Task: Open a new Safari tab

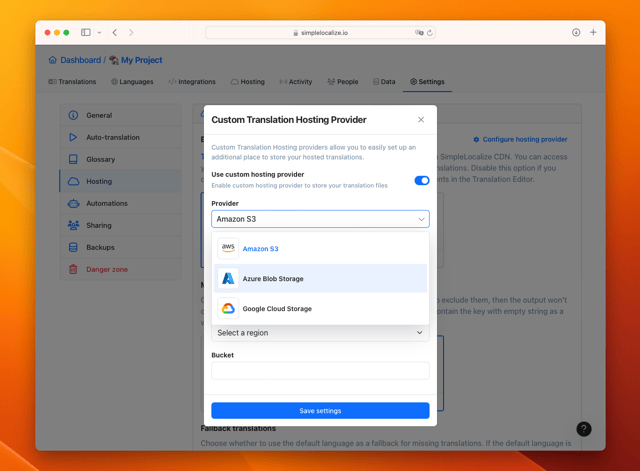Action: tap(593, 32)
